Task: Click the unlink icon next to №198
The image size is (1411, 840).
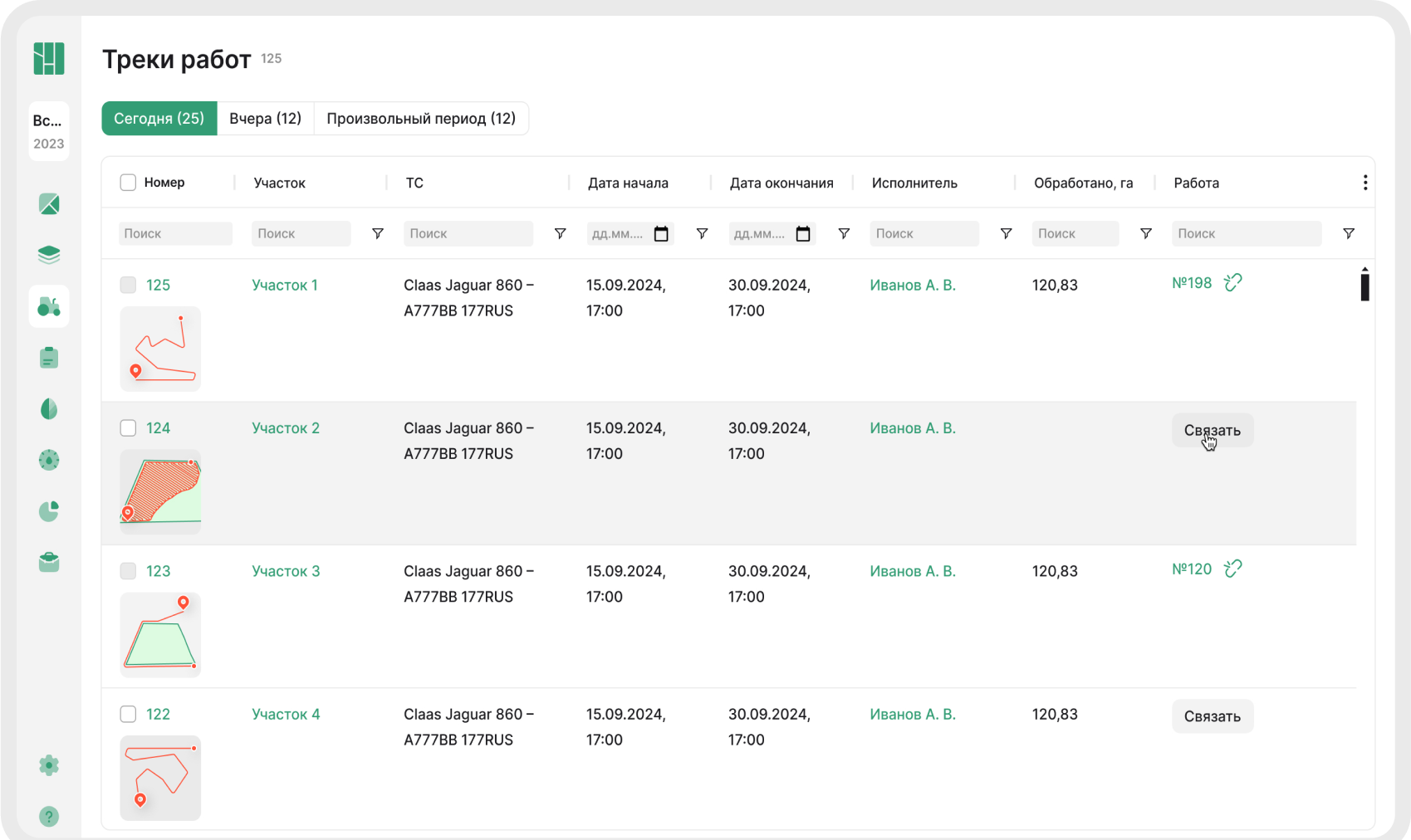Action: click(x=1233, y=283)
